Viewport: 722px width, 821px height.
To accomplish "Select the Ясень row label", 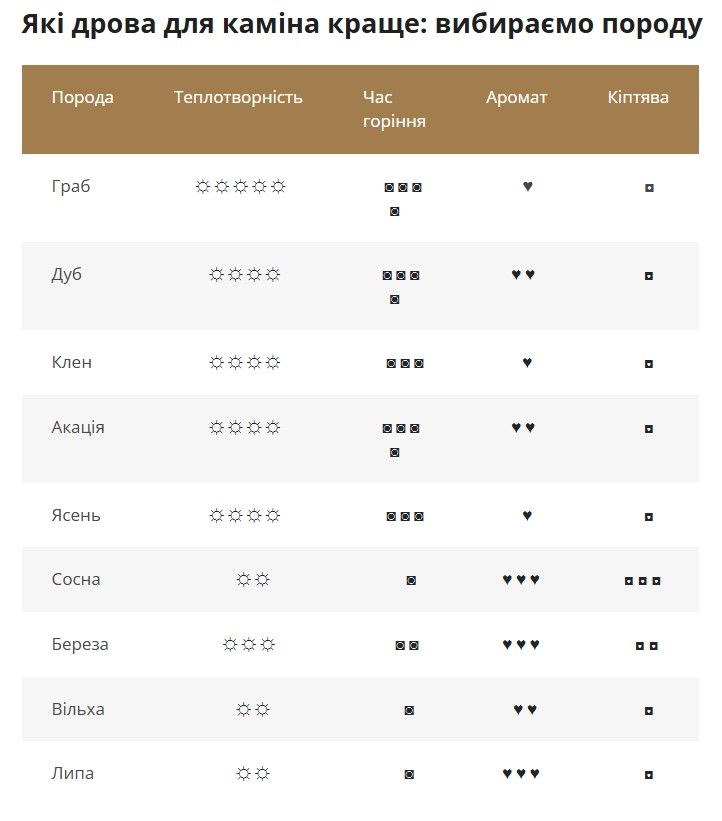I will coord(76,515).
